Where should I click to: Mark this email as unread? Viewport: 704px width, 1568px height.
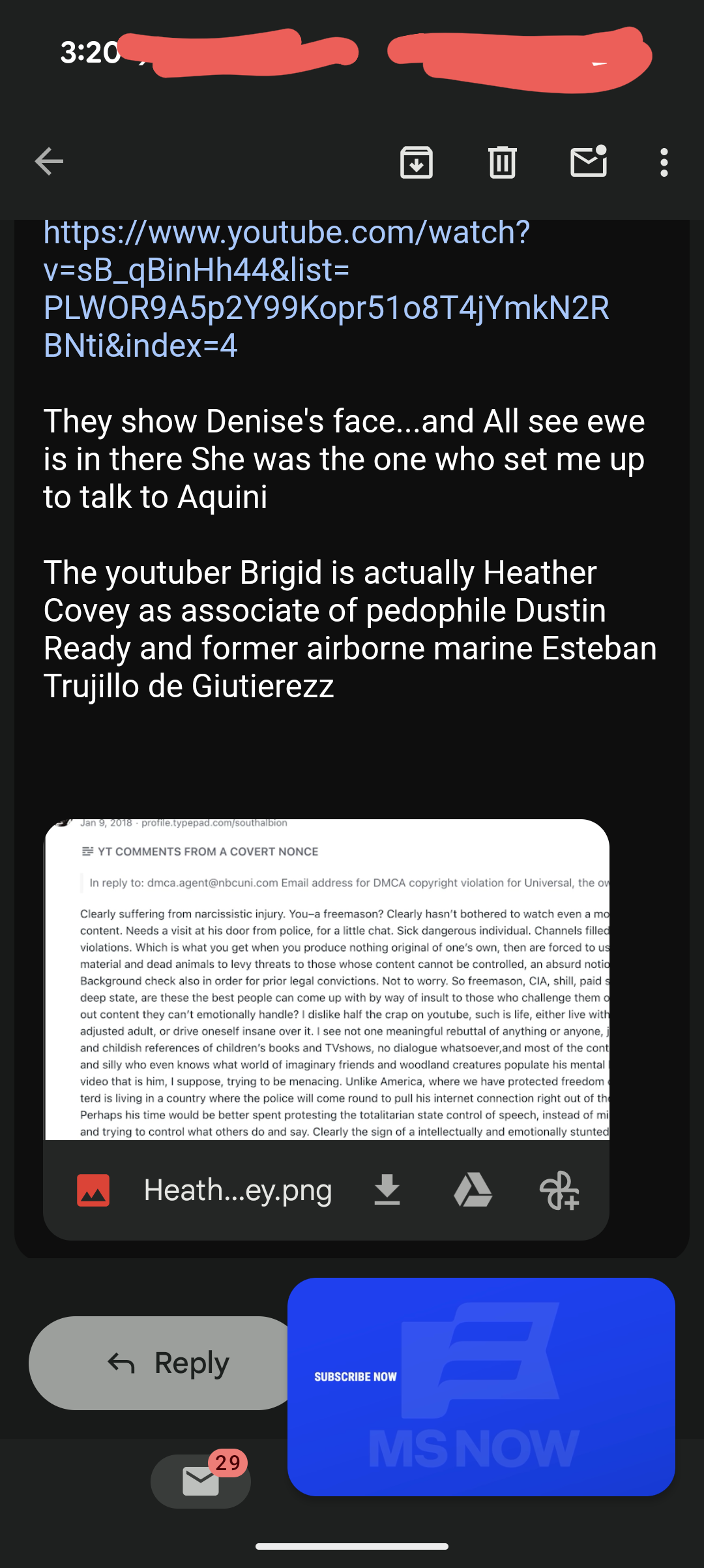(589, 162)
